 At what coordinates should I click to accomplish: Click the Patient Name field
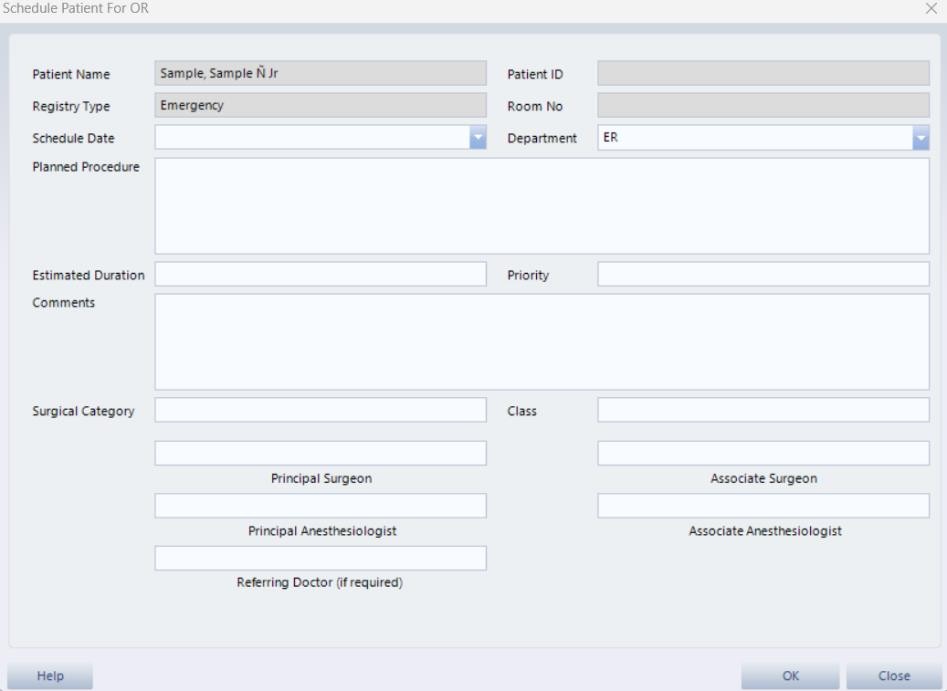[320, 73]
